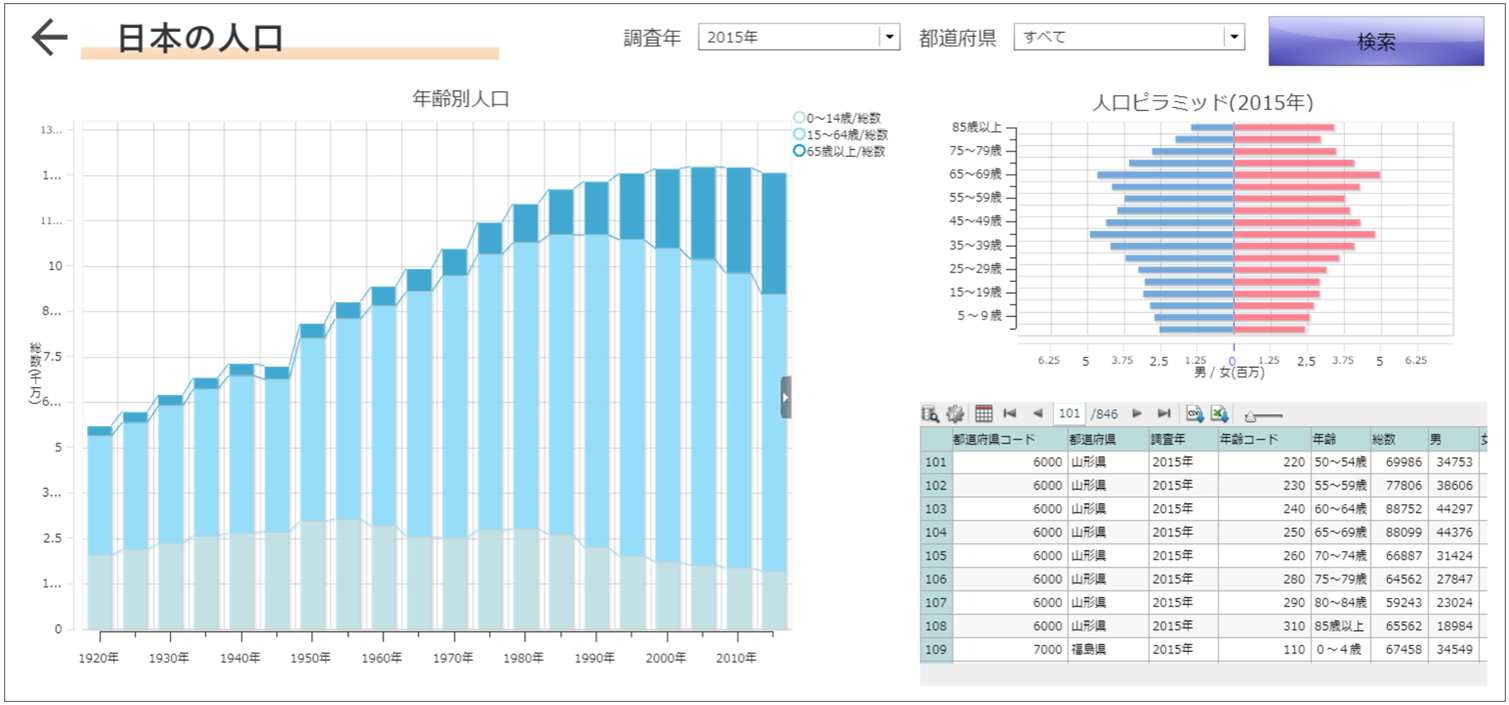Click the back arrow beside 日本の人口
This screenshot has width=1509, height=705.
click(x=49, y=37)
